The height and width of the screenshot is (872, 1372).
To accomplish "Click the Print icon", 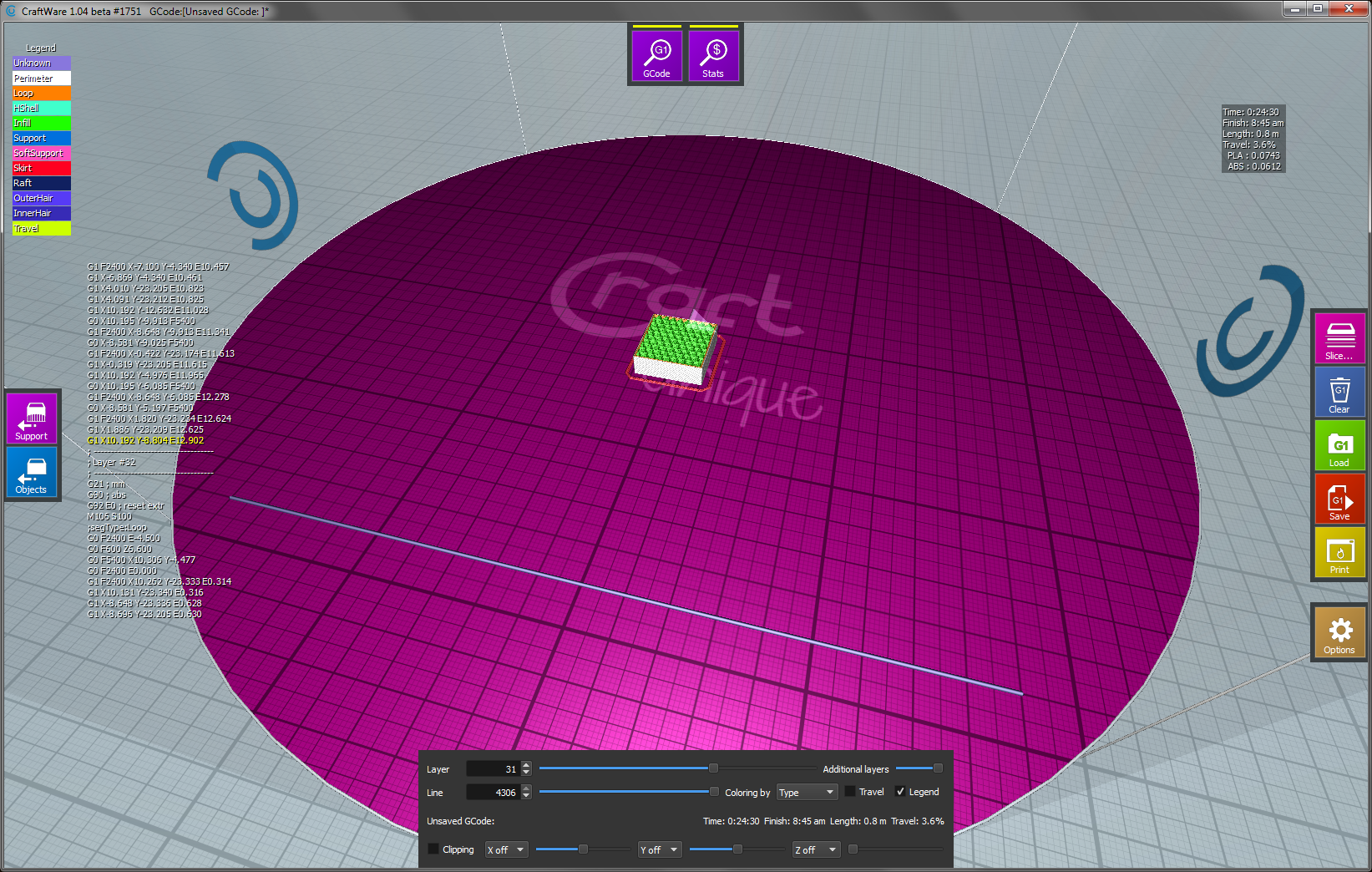I will point(1339,552).
